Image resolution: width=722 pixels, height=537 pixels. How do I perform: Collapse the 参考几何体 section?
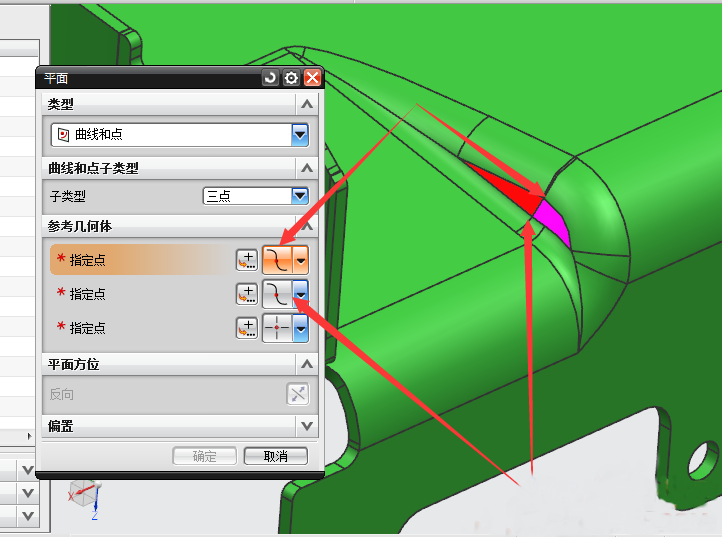tap(307, 227)
